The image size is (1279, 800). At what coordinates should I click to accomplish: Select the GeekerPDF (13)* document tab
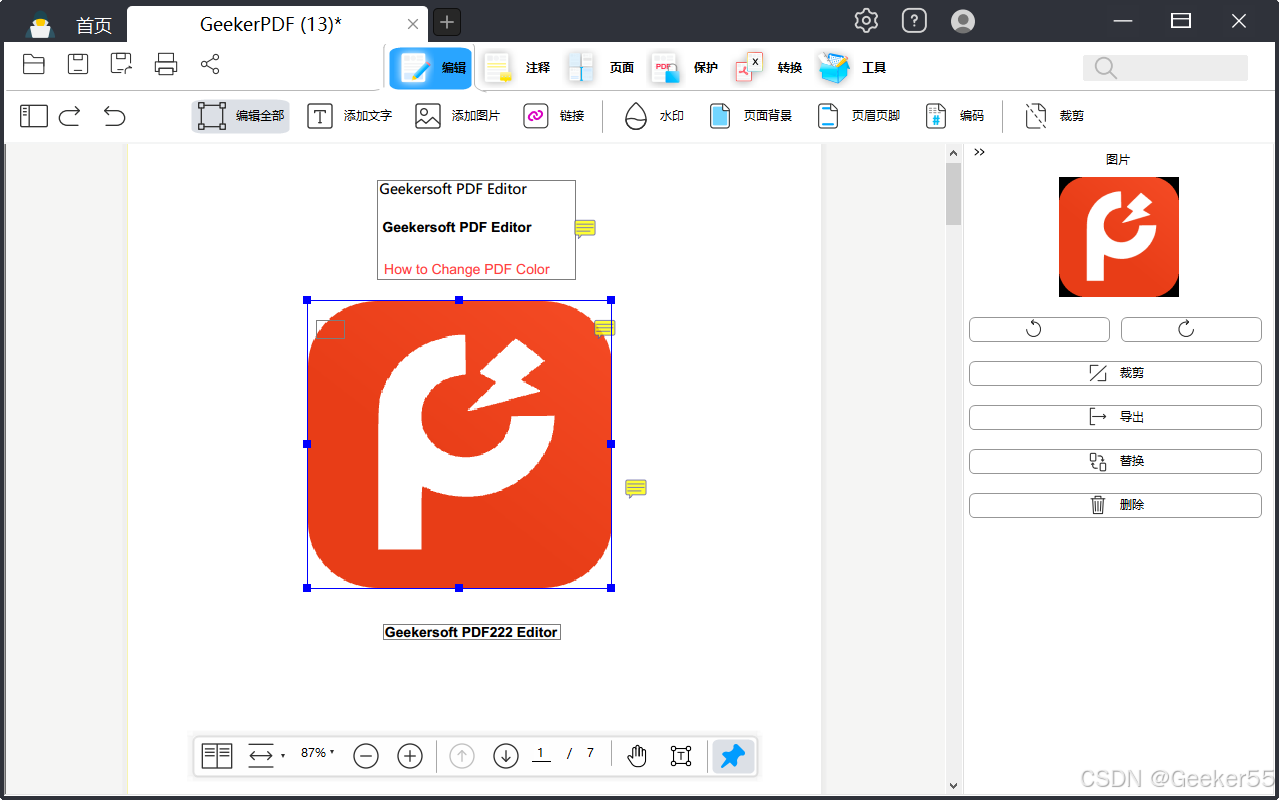271,24
